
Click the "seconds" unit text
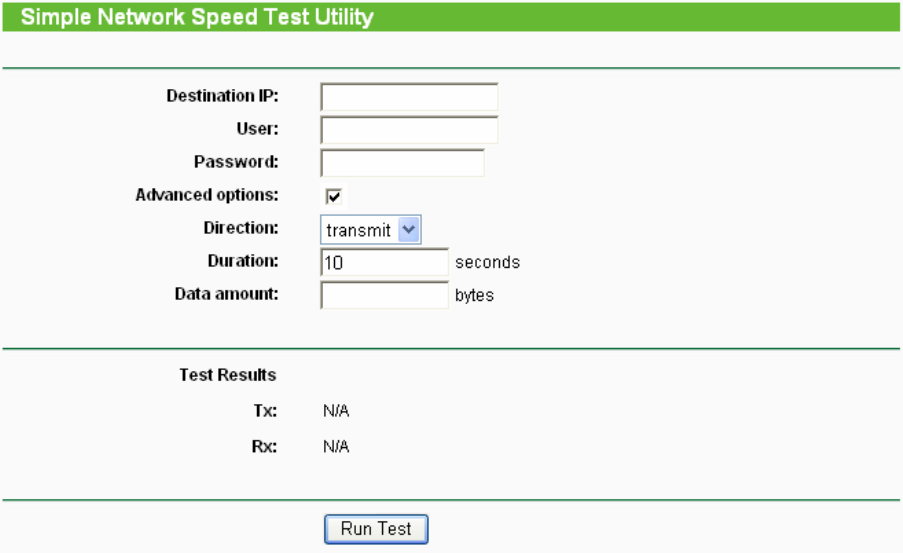click(487, 263)
